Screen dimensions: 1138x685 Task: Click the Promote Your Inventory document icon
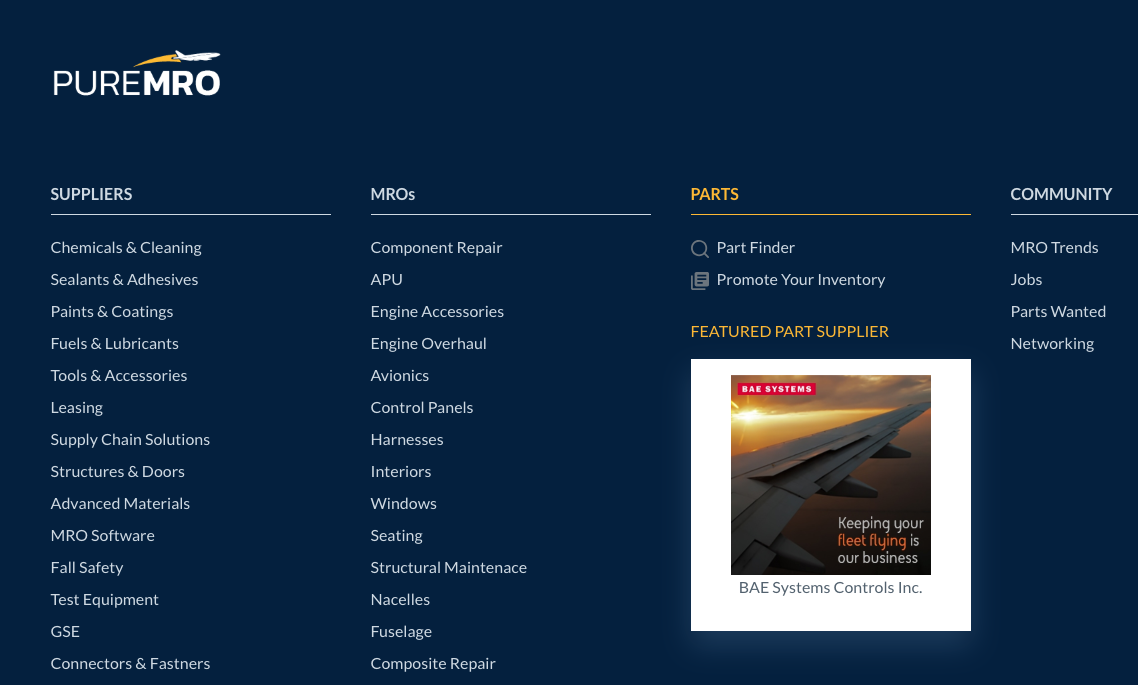click(x=700, y=281)
